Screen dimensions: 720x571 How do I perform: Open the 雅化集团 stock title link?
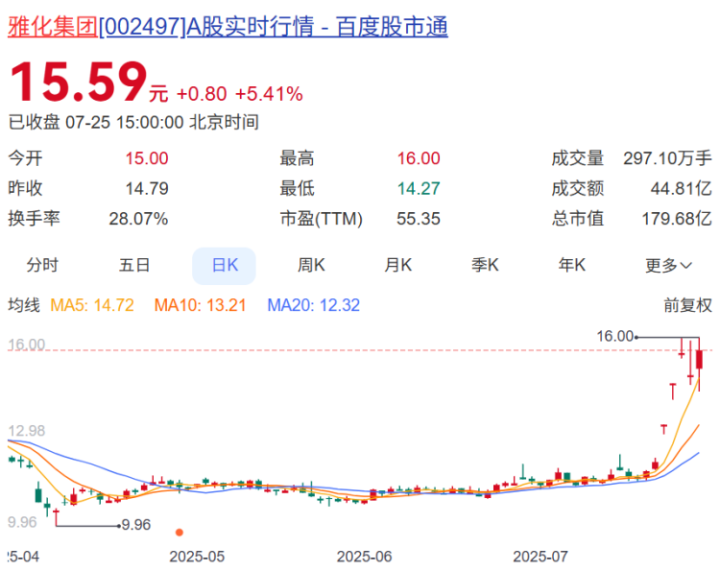point(228,27)
